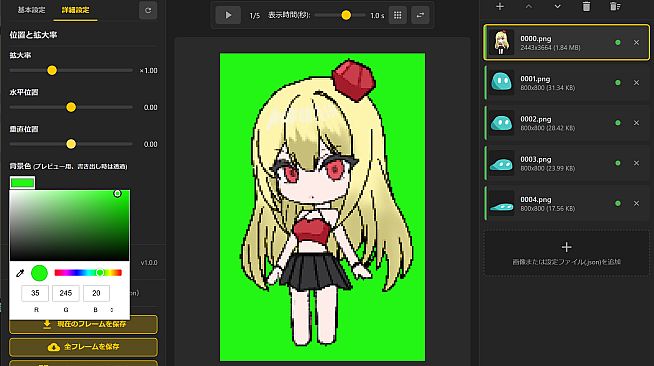Remove 0003.png from the list
Image resolution: width=654 pixels, height=366 pixels.
(x=636, y=163)
